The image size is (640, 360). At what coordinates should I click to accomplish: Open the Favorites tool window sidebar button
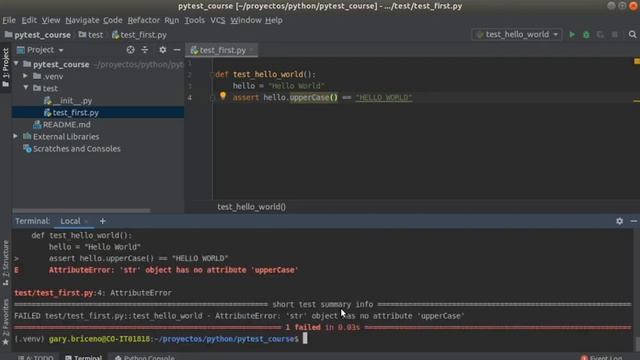(5, 322)
